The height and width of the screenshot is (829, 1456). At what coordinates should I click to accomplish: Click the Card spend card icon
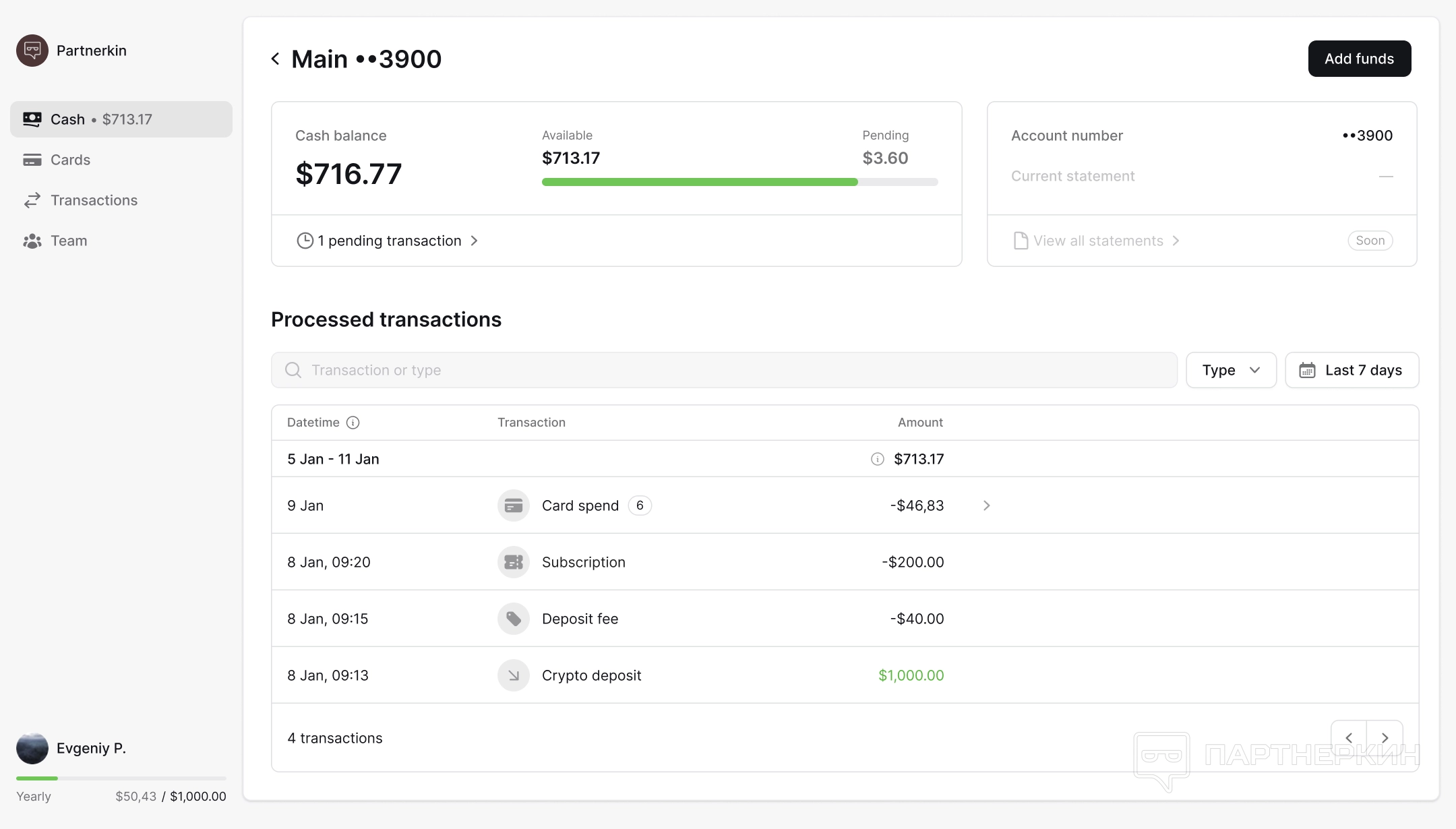tap(513, 505)
